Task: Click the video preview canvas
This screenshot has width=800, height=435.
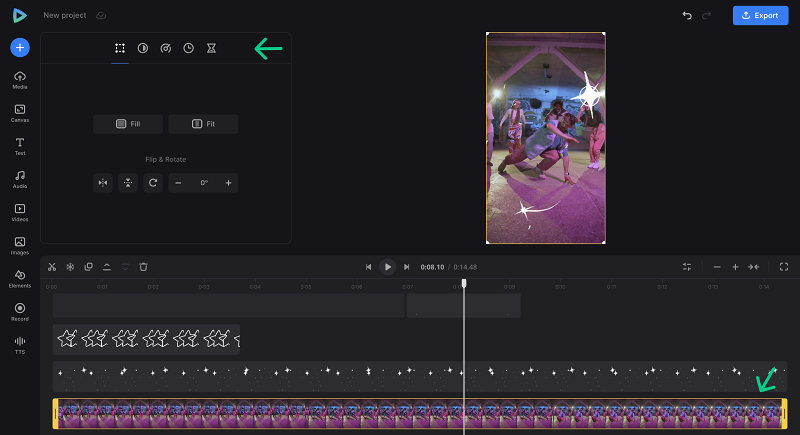Action: coord(546,138)
